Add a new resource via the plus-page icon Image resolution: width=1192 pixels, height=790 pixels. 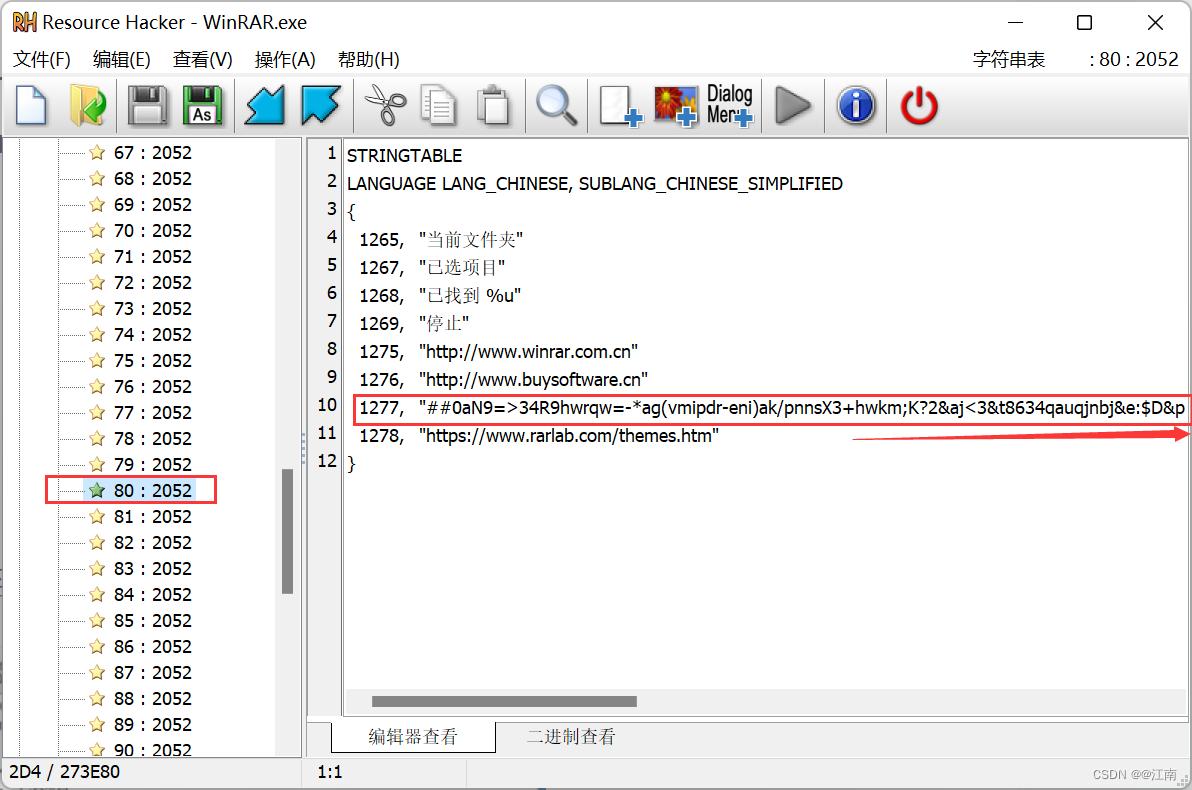(x=619, y=105)
